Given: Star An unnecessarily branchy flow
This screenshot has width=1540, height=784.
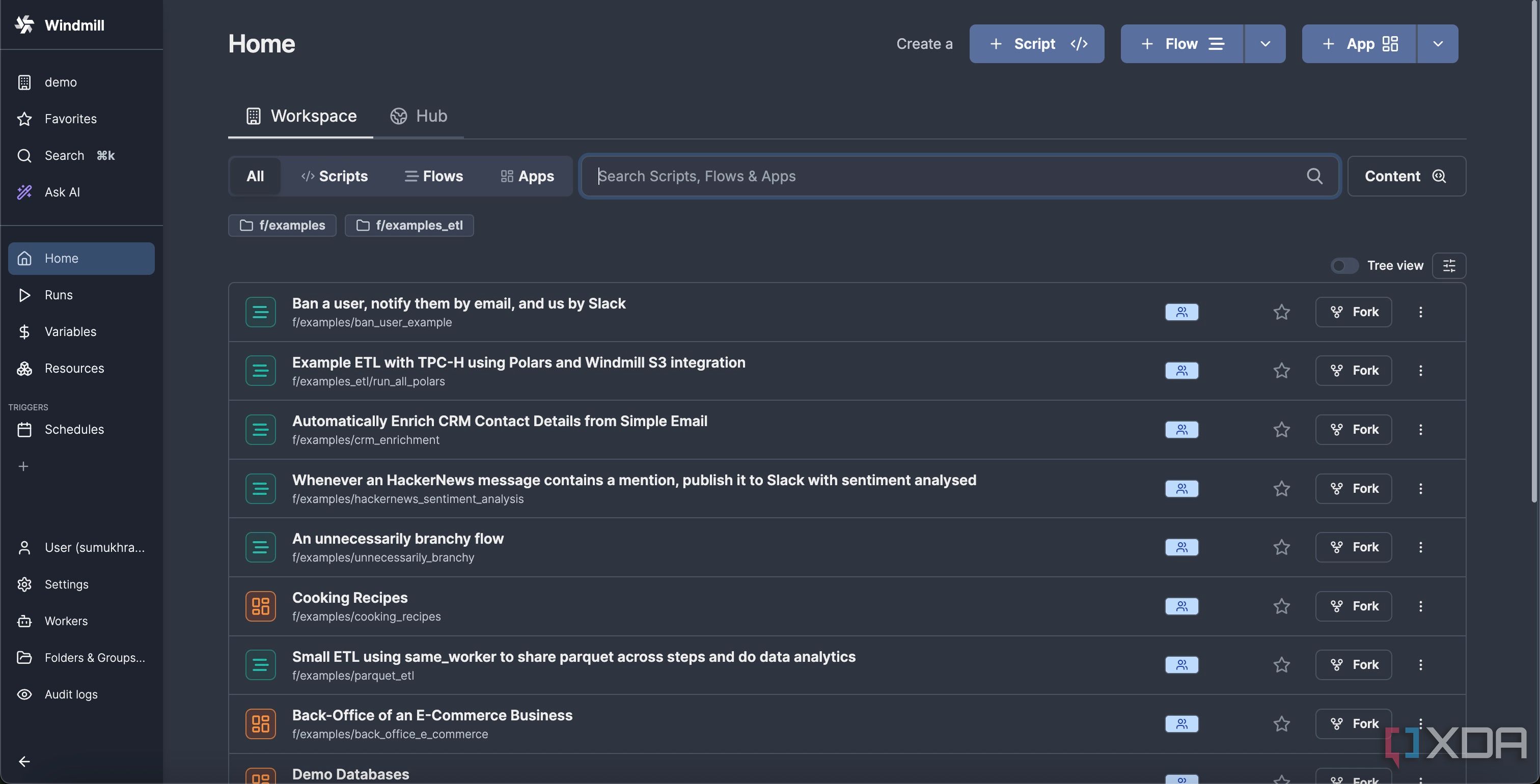Looking at the screenshot, I should [x=1281, y=547].
